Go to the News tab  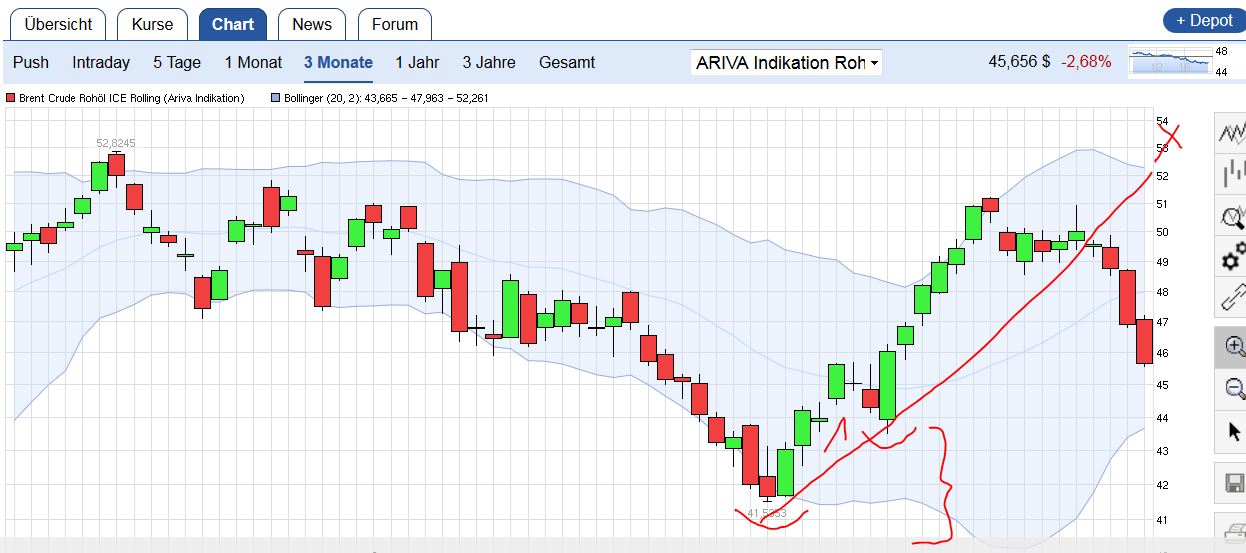tap(312, 24)
